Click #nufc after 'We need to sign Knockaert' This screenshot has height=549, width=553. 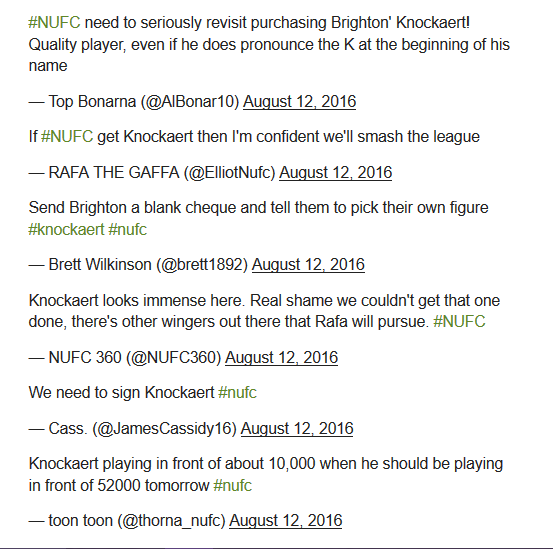coord(237,393)
